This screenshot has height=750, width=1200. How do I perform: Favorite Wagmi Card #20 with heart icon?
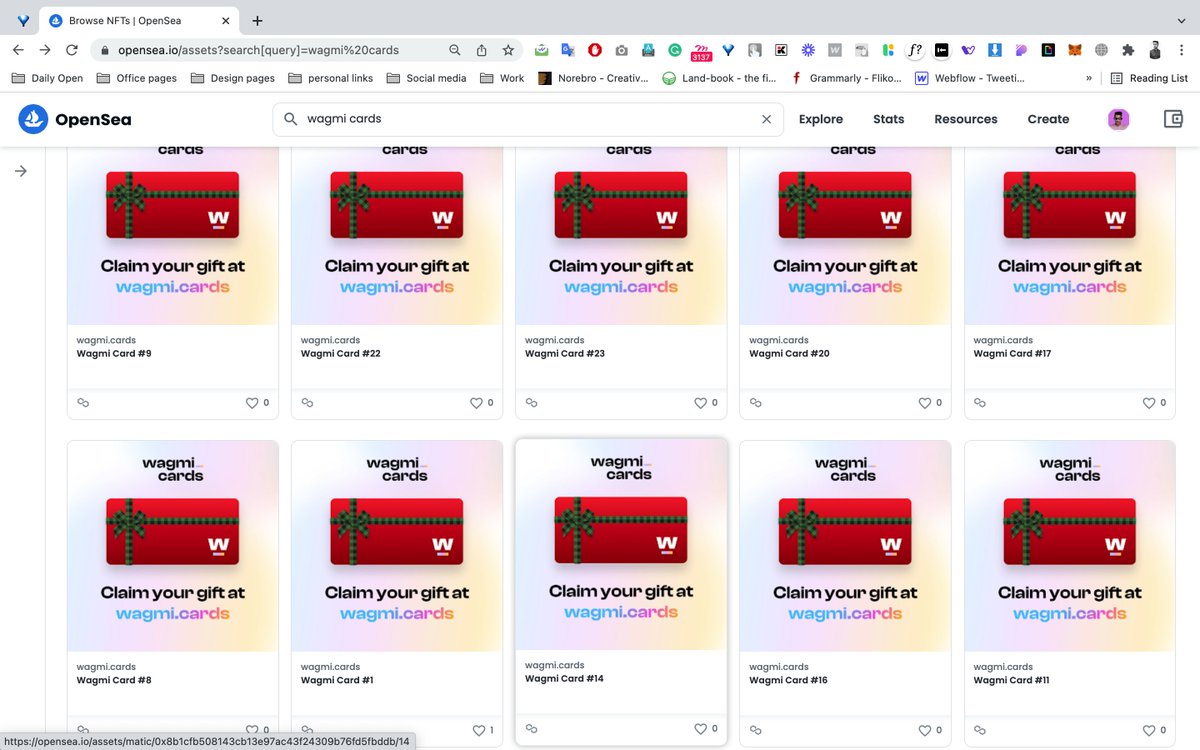click(x=924, y=403)
